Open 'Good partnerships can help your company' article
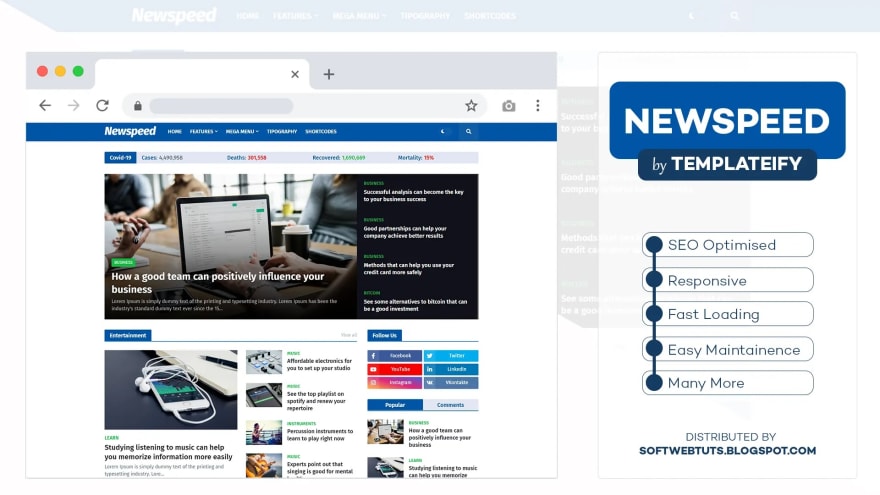The image size is (880, 495). [x=405, y=232]
